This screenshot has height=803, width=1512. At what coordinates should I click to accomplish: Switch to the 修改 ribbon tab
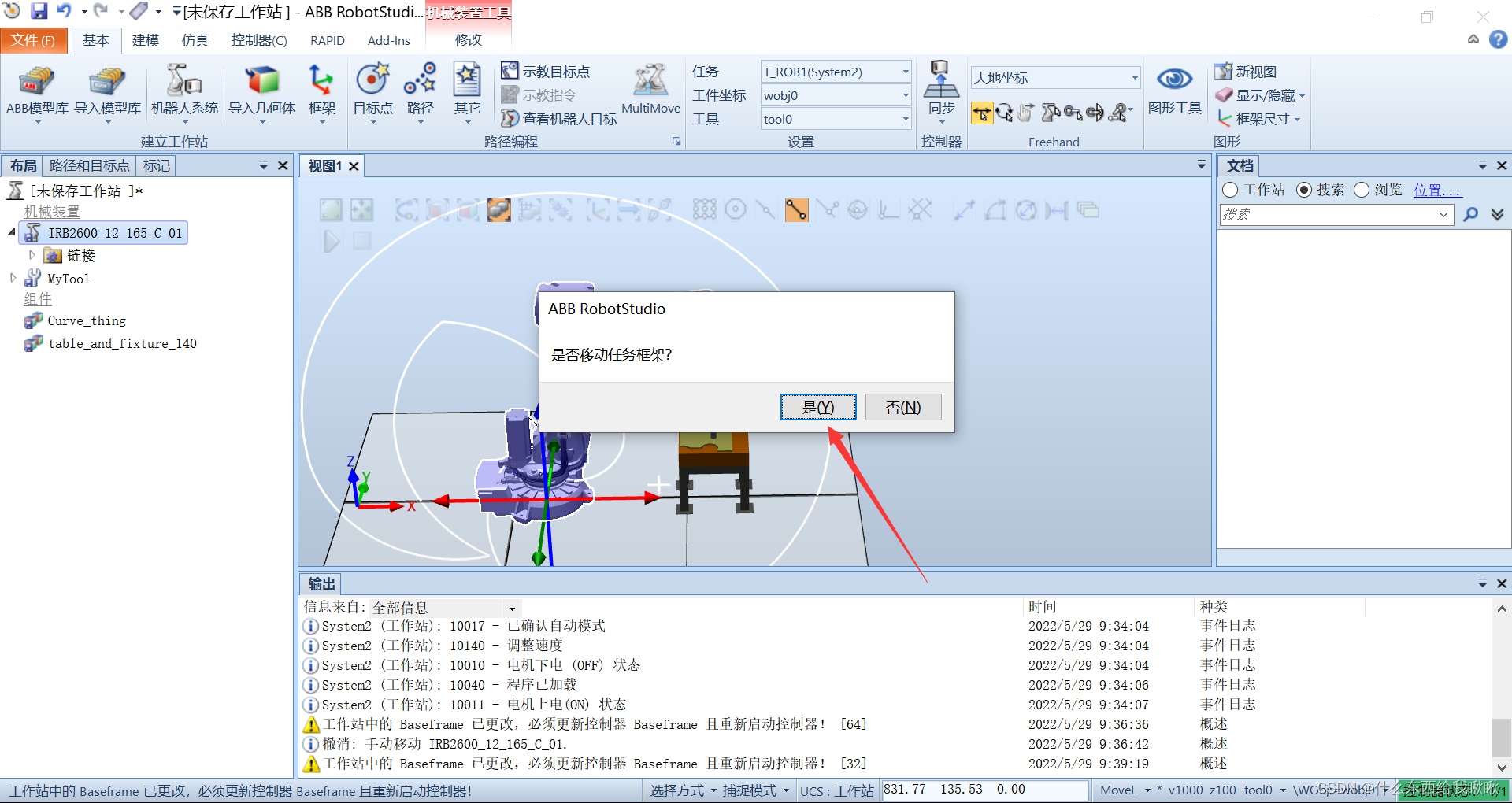[468, 40]
